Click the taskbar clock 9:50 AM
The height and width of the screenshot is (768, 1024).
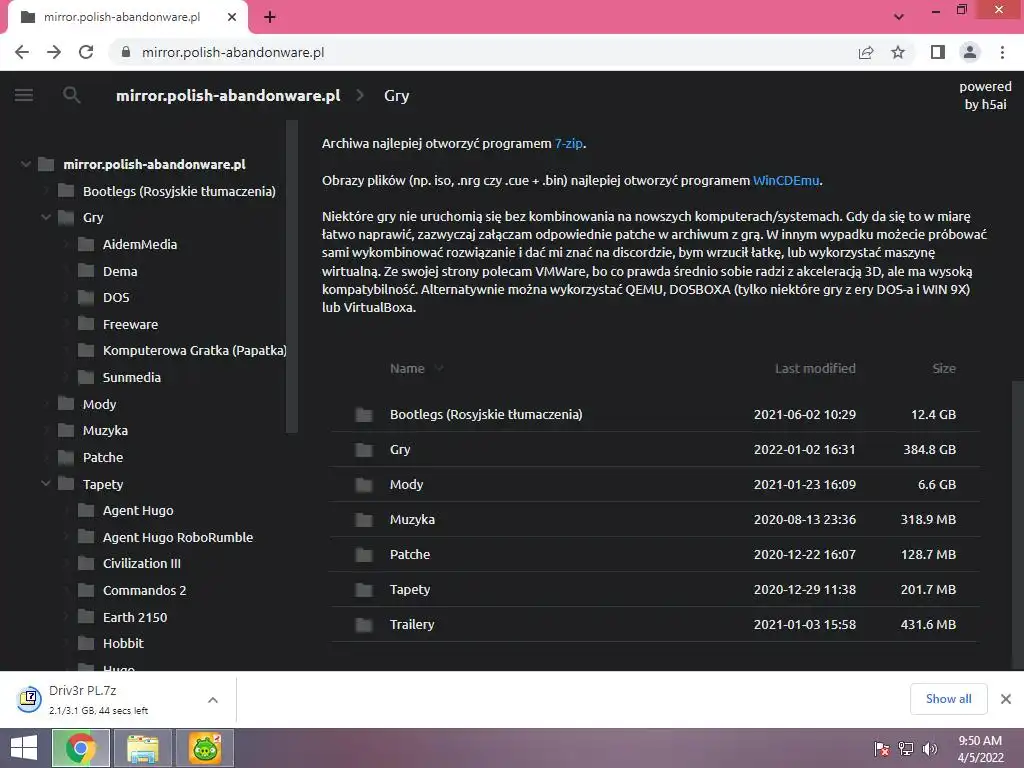(980, 741)
